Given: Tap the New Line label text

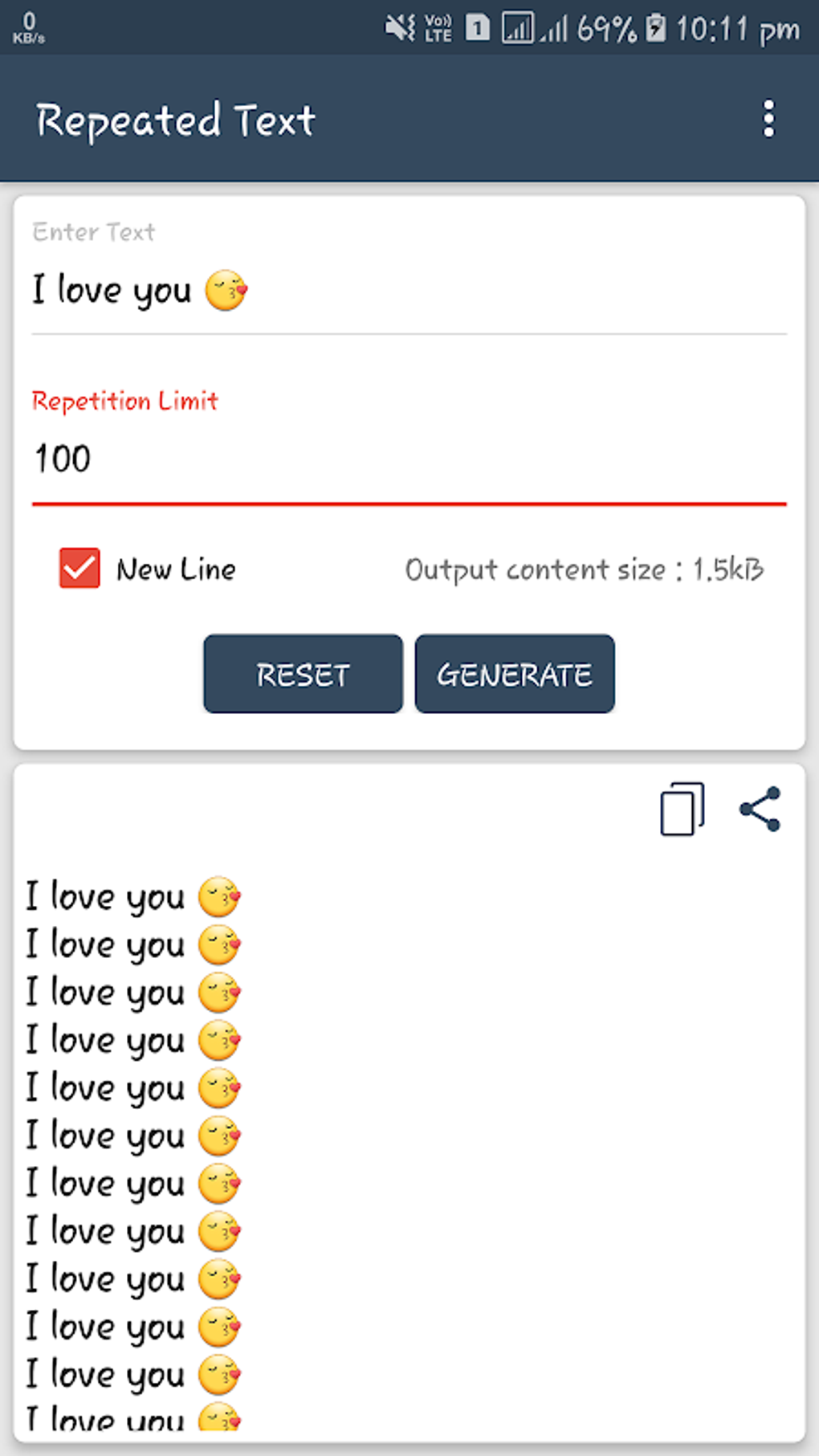Looking at the screenshot, I should pyautogui.click(x=176, y=569).
